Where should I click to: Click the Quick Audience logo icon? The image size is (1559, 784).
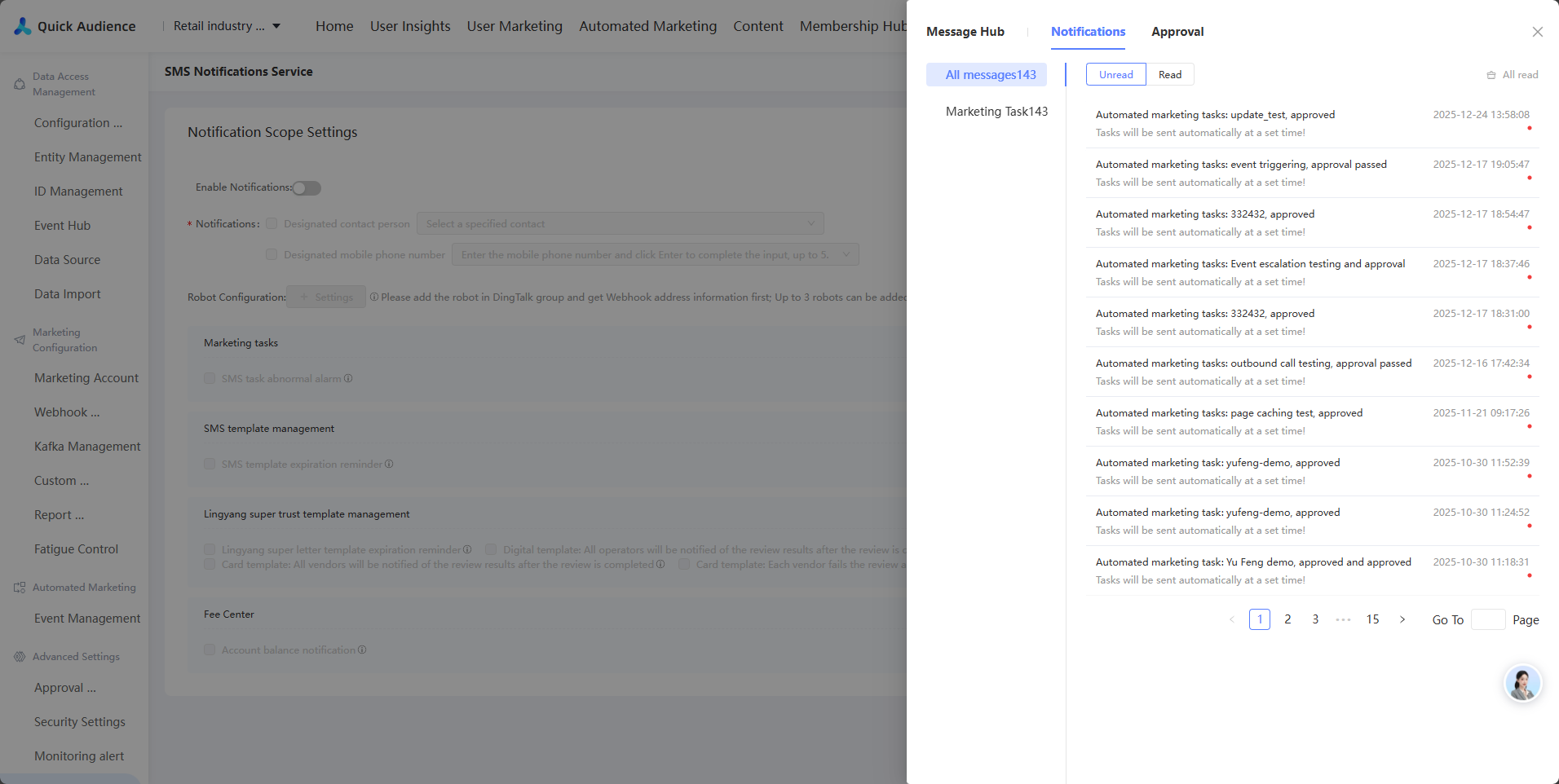tap(23, 26)
